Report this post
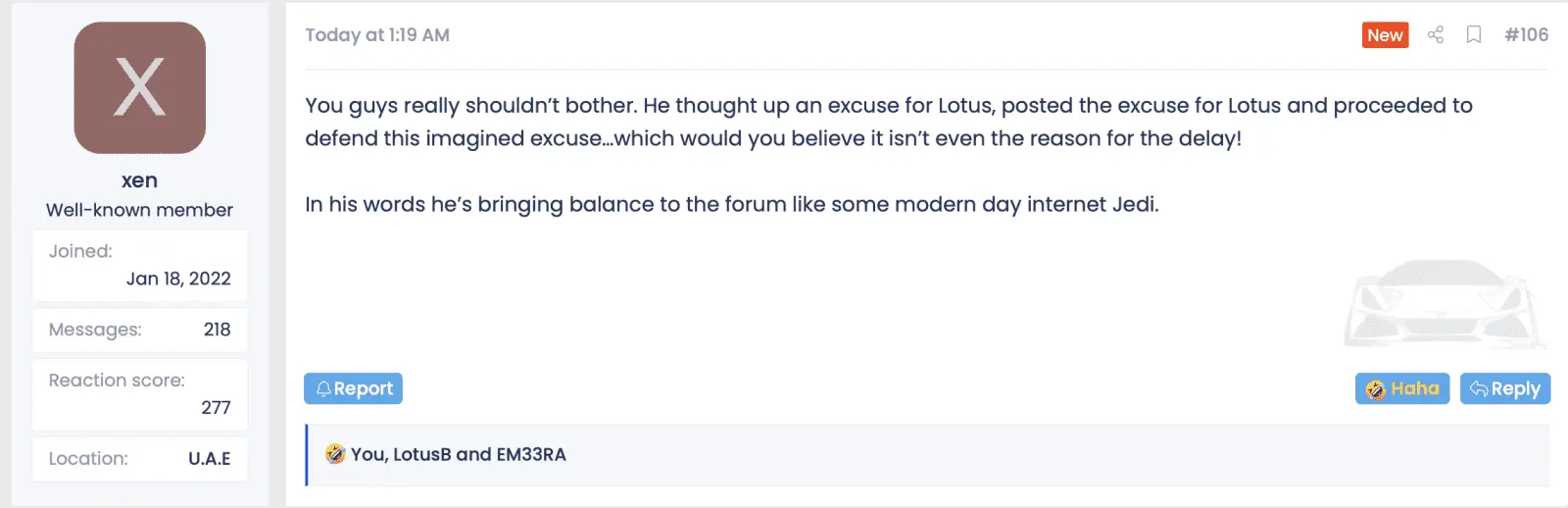 (353, 388)
